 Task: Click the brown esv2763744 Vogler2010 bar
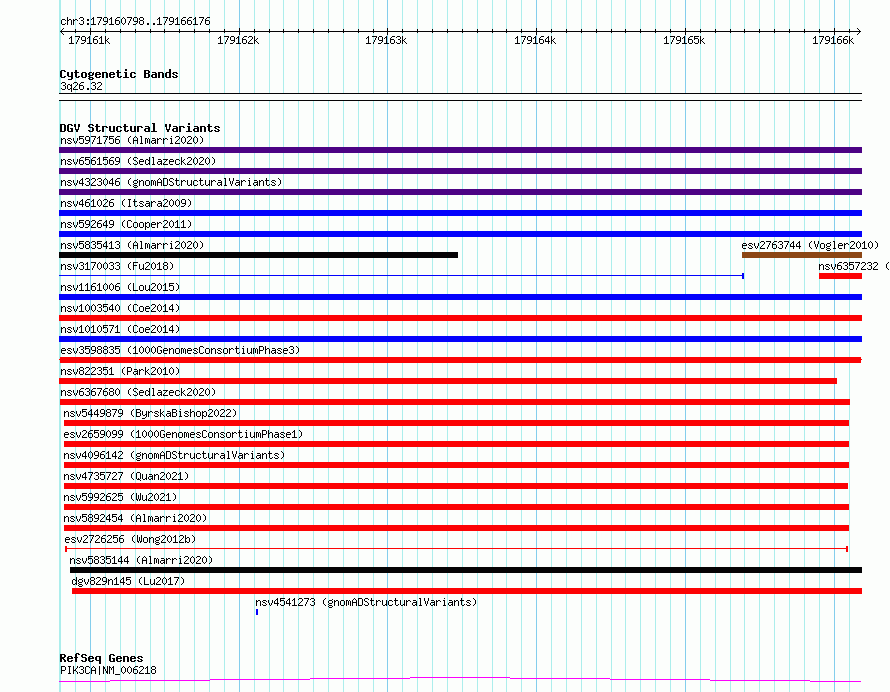pyautogui.click(x=801, y=255)
